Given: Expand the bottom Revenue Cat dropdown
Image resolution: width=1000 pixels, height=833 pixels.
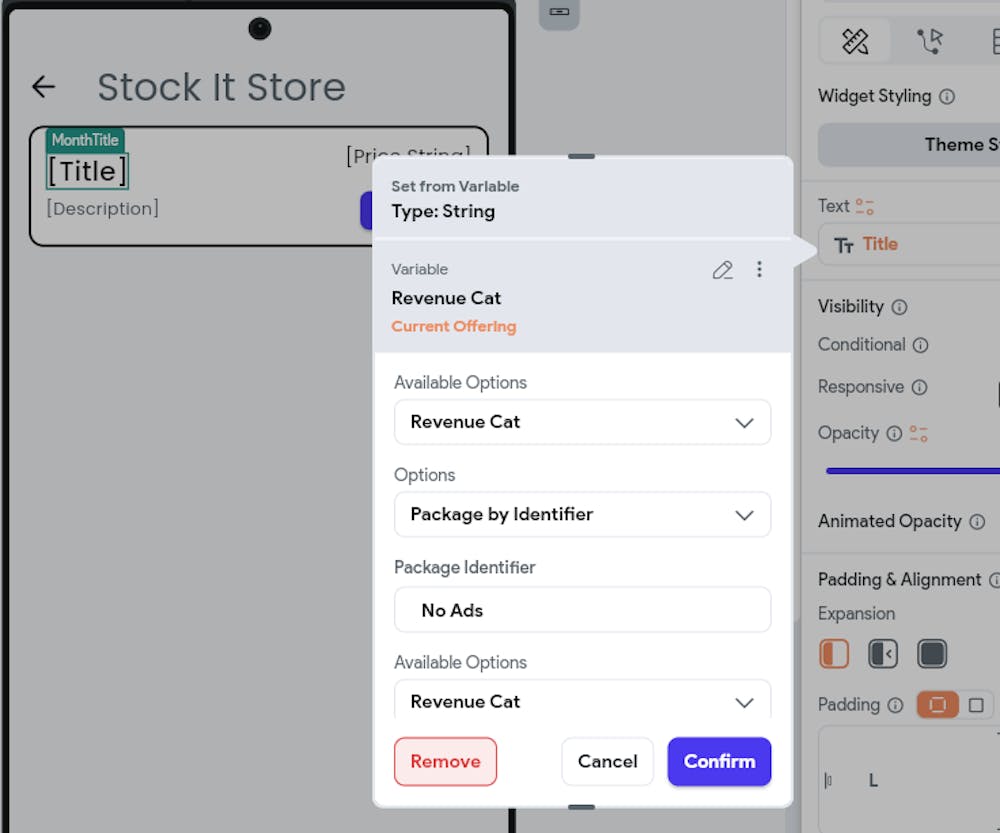Looking at the screenshot, I should tap(582, 700).
